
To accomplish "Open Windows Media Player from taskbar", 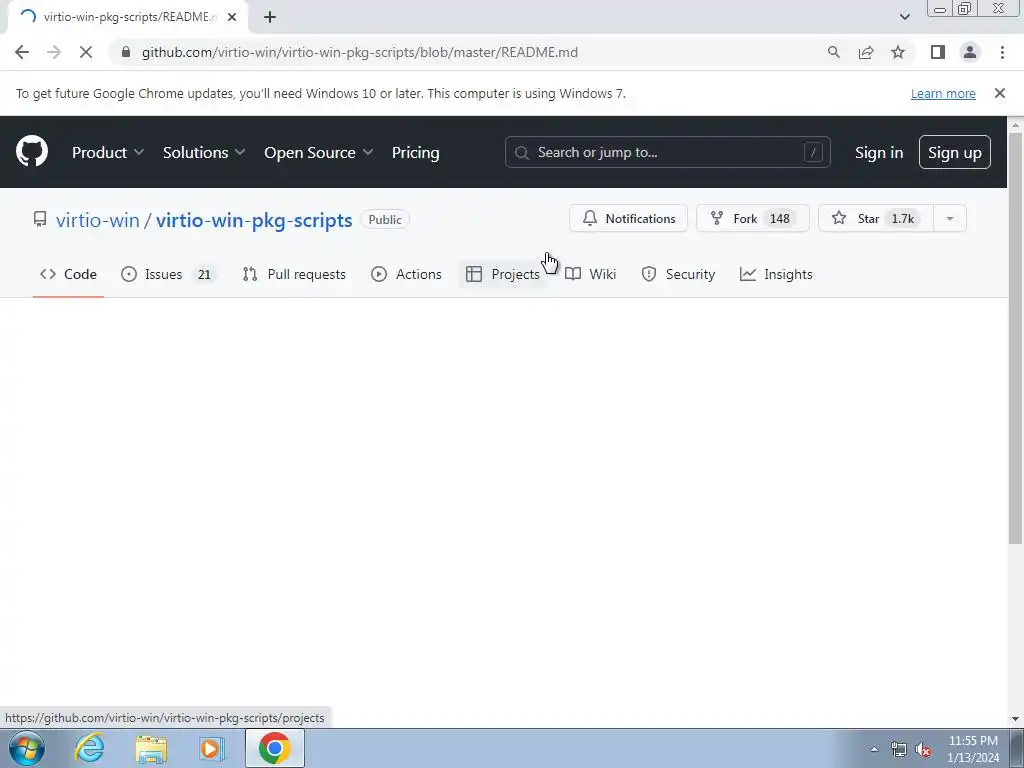I will pyautogui.click(x=212, y=748).
